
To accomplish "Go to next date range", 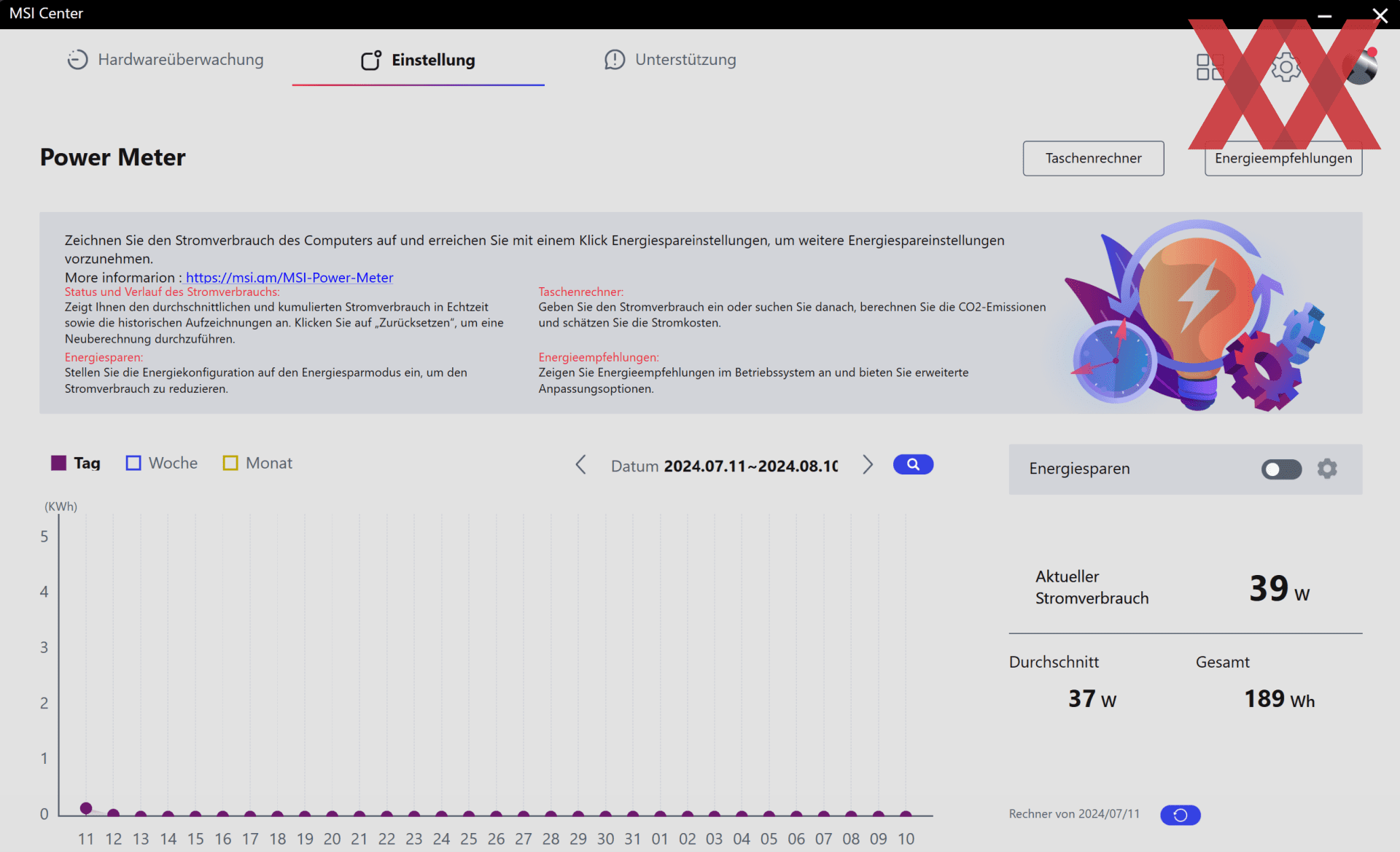I will pos(868,465).
